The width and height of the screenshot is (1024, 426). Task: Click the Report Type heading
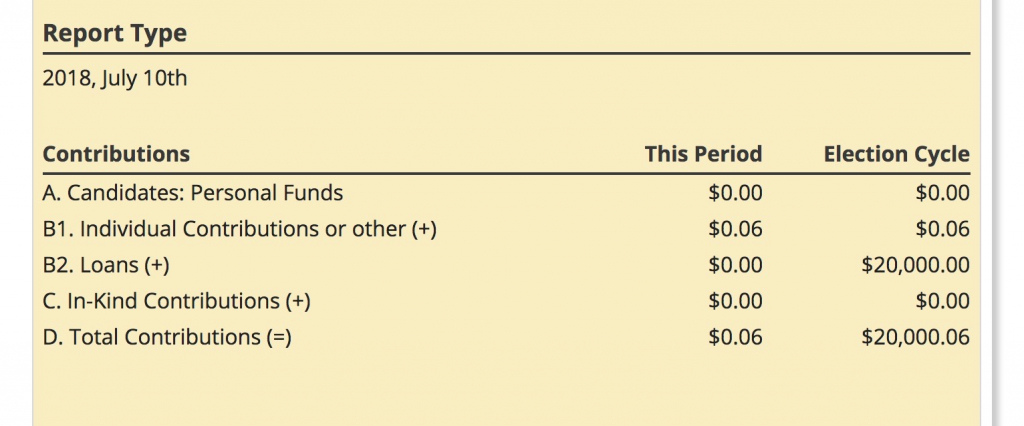pyautogui.click(x=114, y=33)
